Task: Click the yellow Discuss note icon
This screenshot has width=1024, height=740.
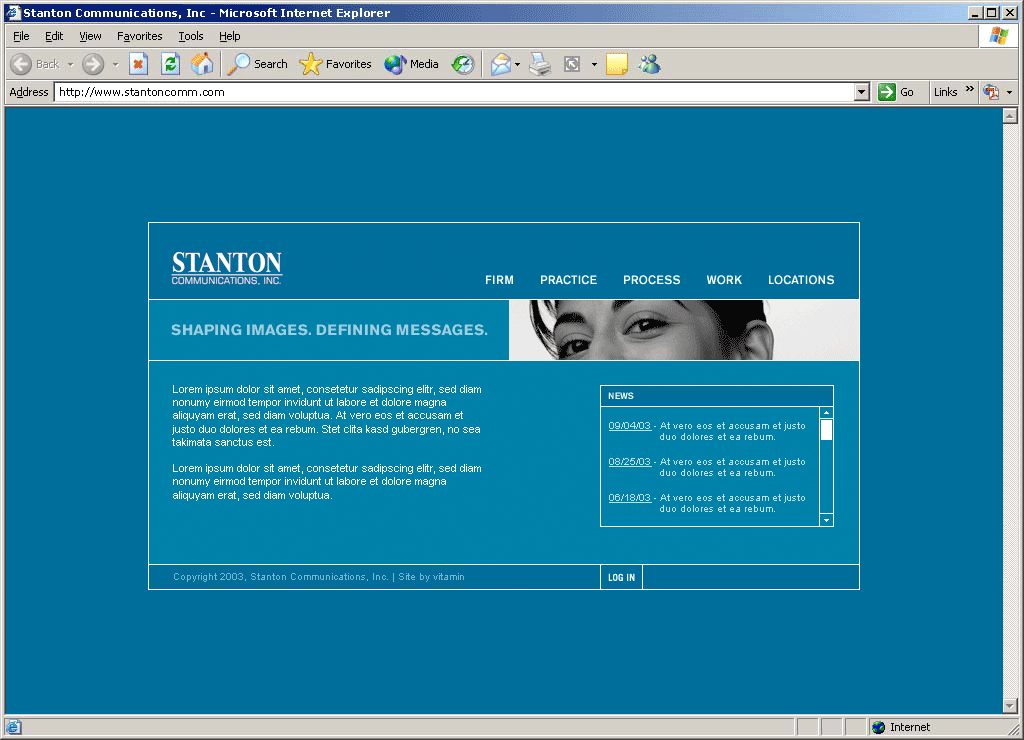Action: pos(617,64)
